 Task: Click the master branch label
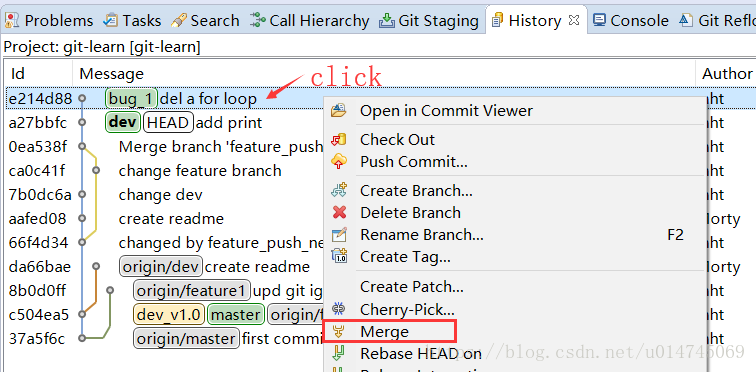[236, 315]
